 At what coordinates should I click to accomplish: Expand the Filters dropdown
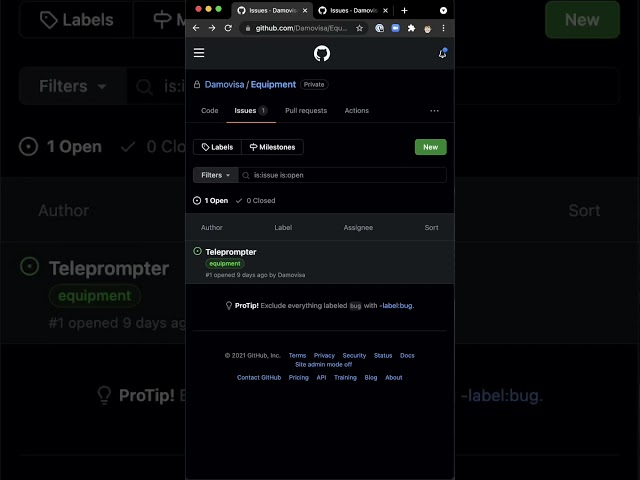click(216, 175)
